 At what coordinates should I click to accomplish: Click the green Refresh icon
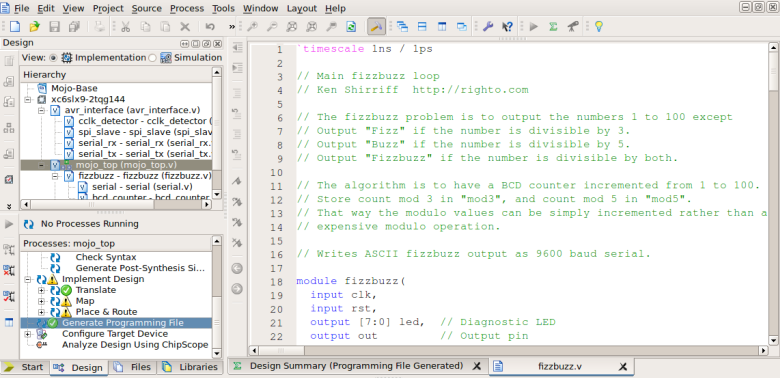tap(351, 26)
